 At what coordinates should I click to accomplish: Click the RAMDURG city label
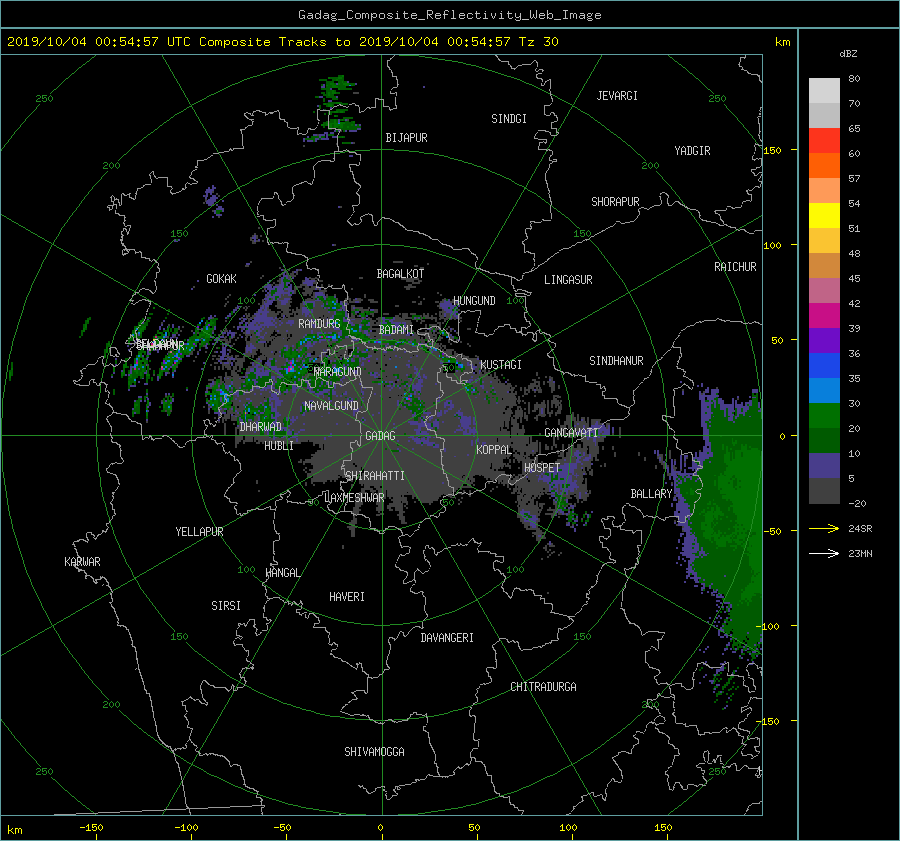click(x=319, y=324)
